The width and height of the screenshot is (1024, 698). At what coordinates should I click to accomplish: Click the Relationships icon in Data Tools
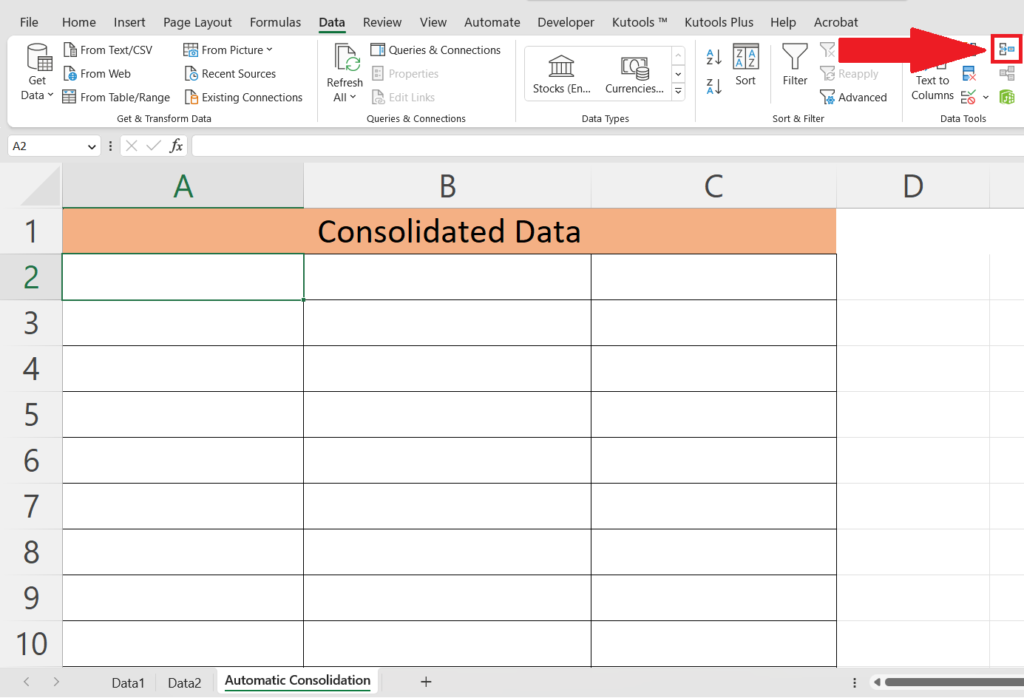coord(1006,73)
